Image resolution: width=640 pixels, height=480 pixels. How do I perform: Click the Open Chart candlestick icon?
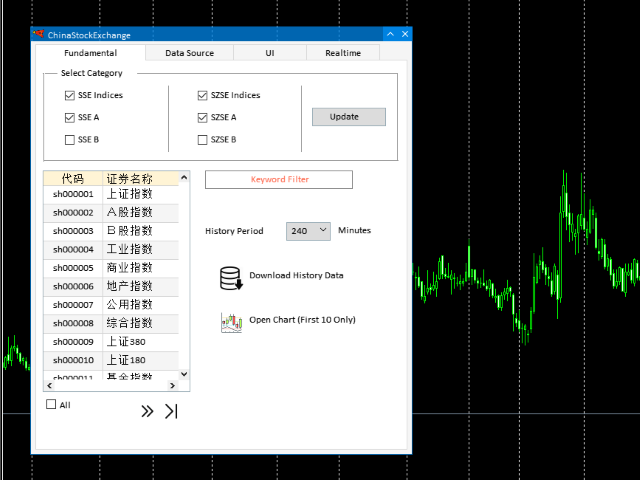click(232, 322)
